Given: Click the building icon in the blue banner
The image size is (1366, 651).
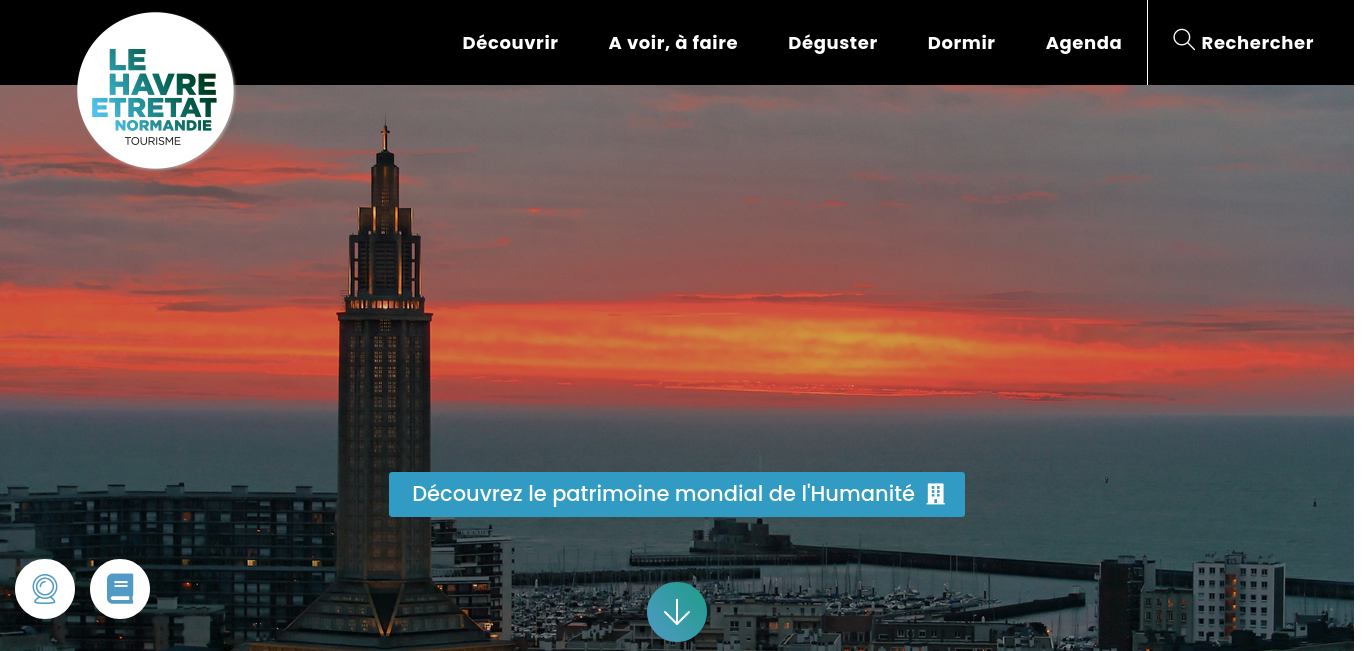Looking at the screenshot, I should [x=936, y=494].
